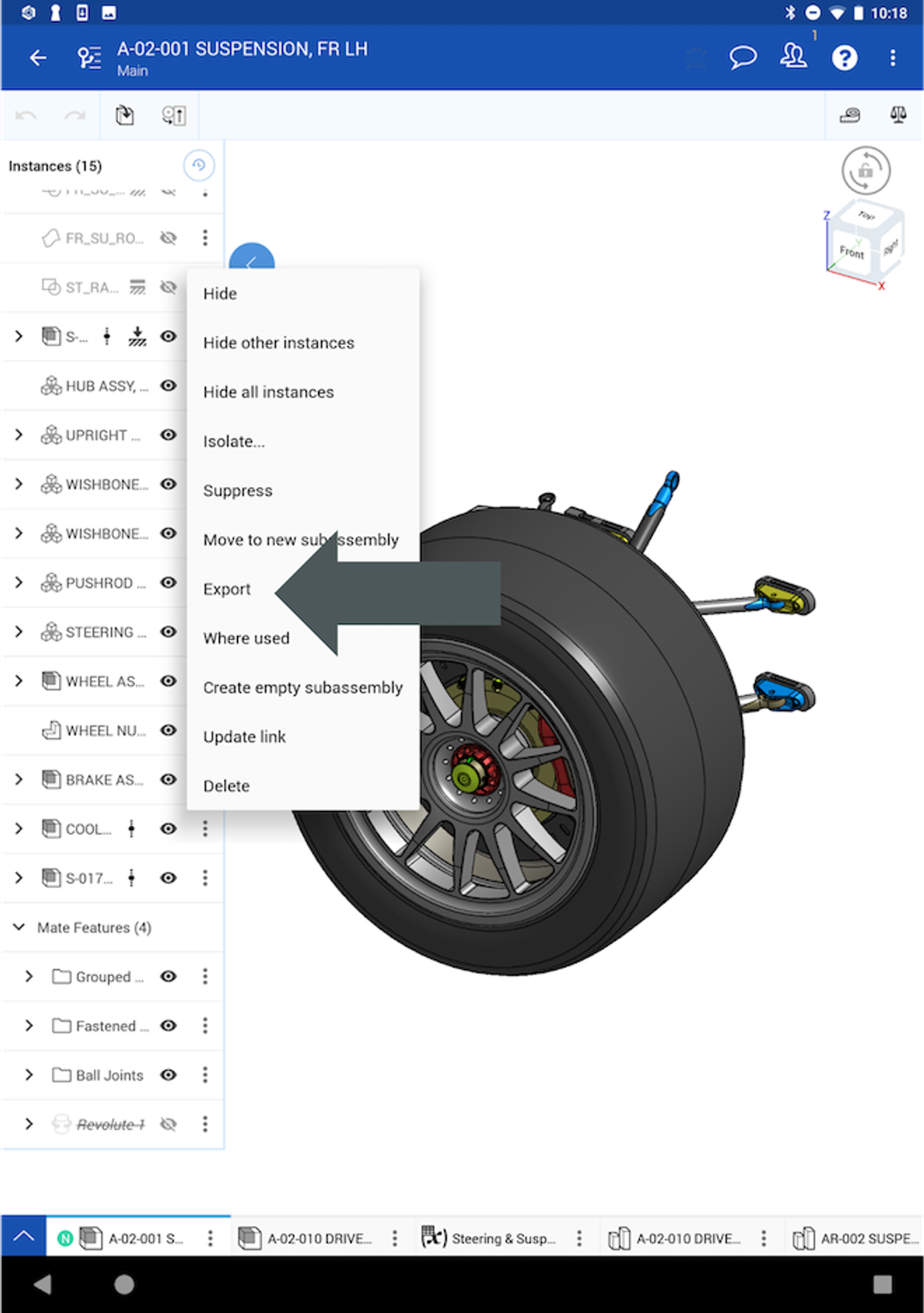Open the document versions tree icon
This screenshot has height=1313, width=924.
pyautogui.click(x=90, y=58)
